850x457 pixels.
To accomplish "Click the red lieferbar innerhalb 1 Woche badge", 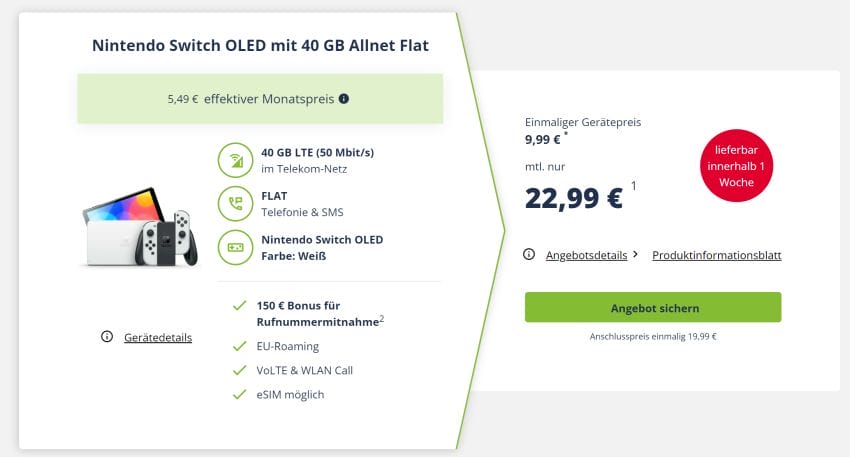I will pyautogui.click(x=736, y=165).
